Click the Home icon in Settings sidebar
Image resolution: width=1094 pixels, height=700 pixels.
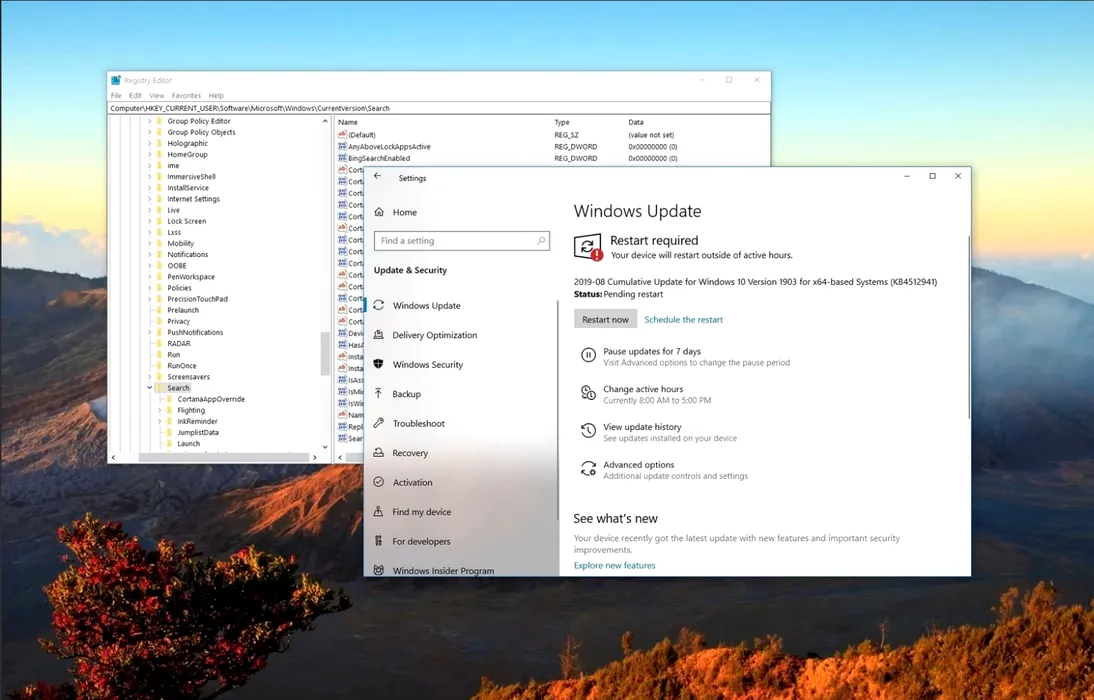point(379,212)
